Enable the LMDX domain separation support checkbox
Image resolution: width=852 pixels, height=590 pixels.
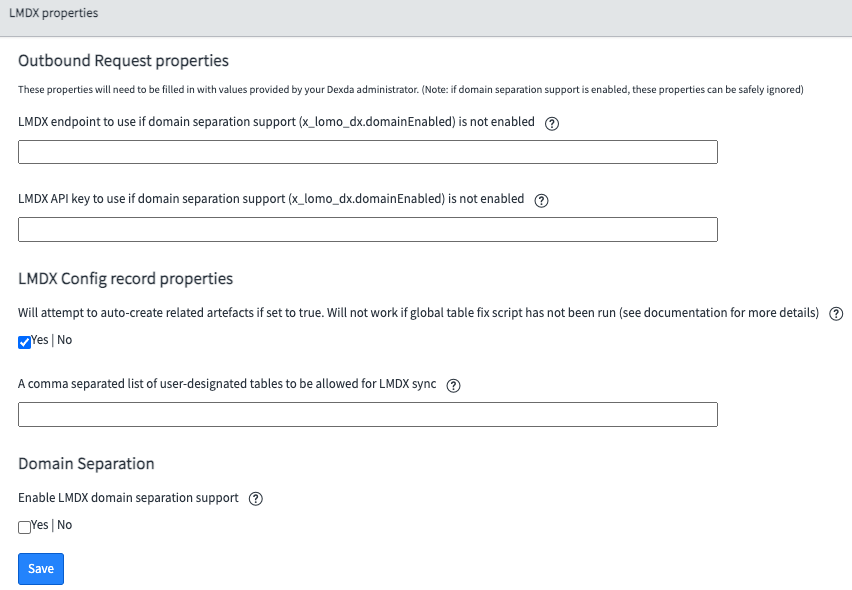pos(24,528)
